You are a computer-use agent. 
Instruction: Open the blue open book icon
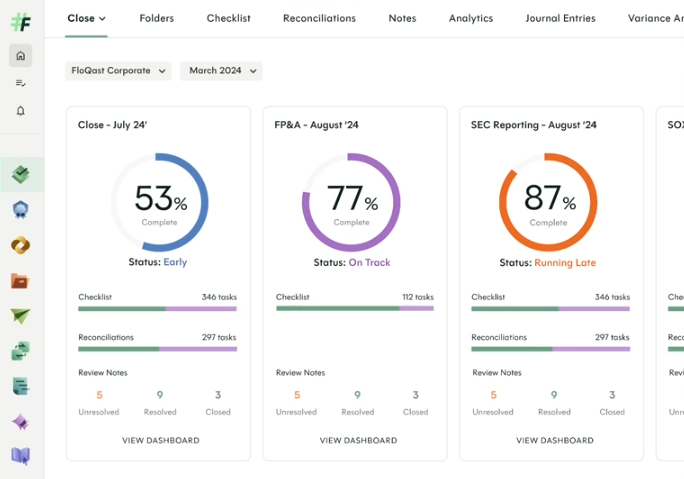21,457
